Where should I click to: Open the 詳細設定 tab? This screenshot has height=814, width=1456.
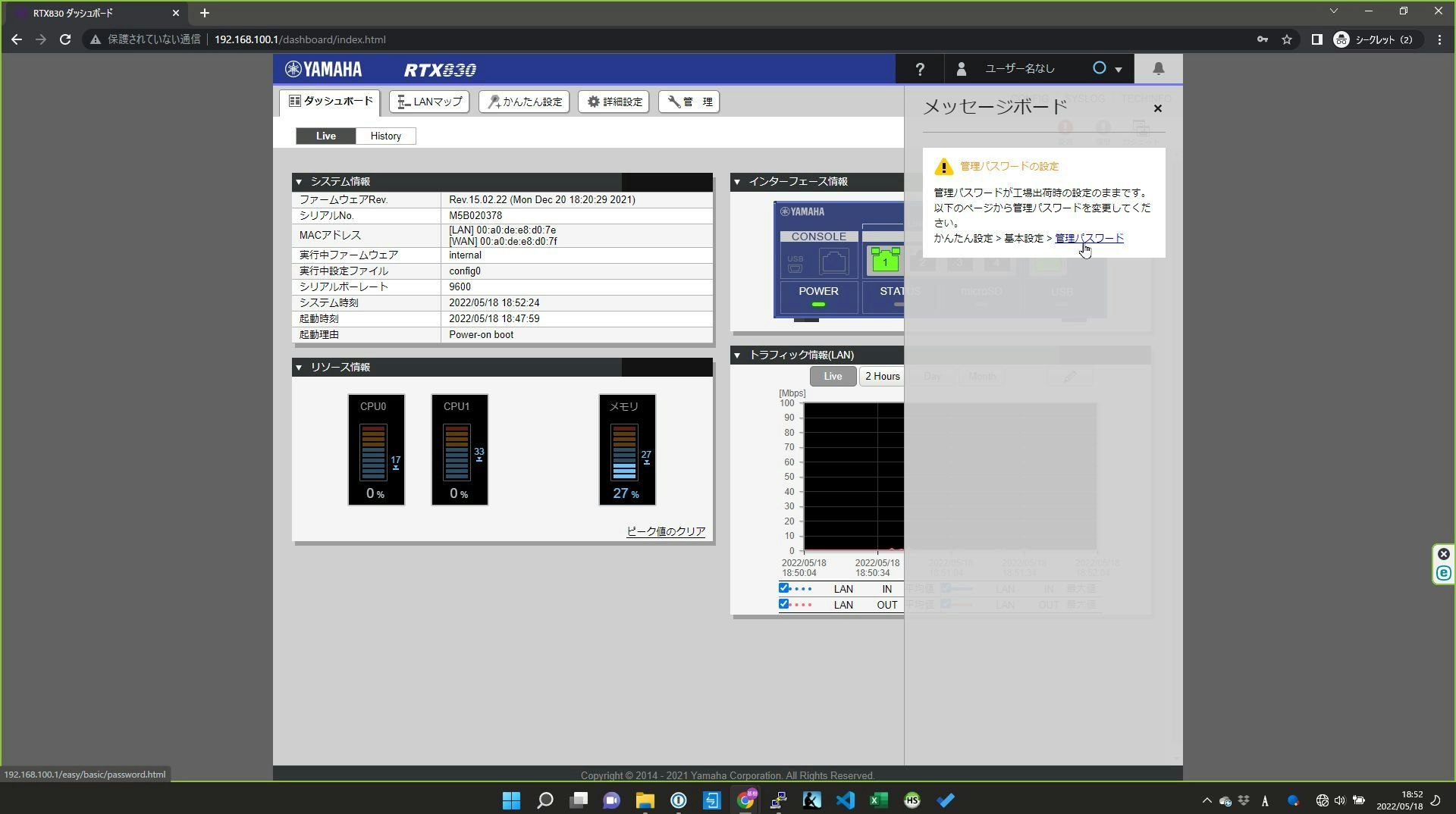click(x=613, y=102)
